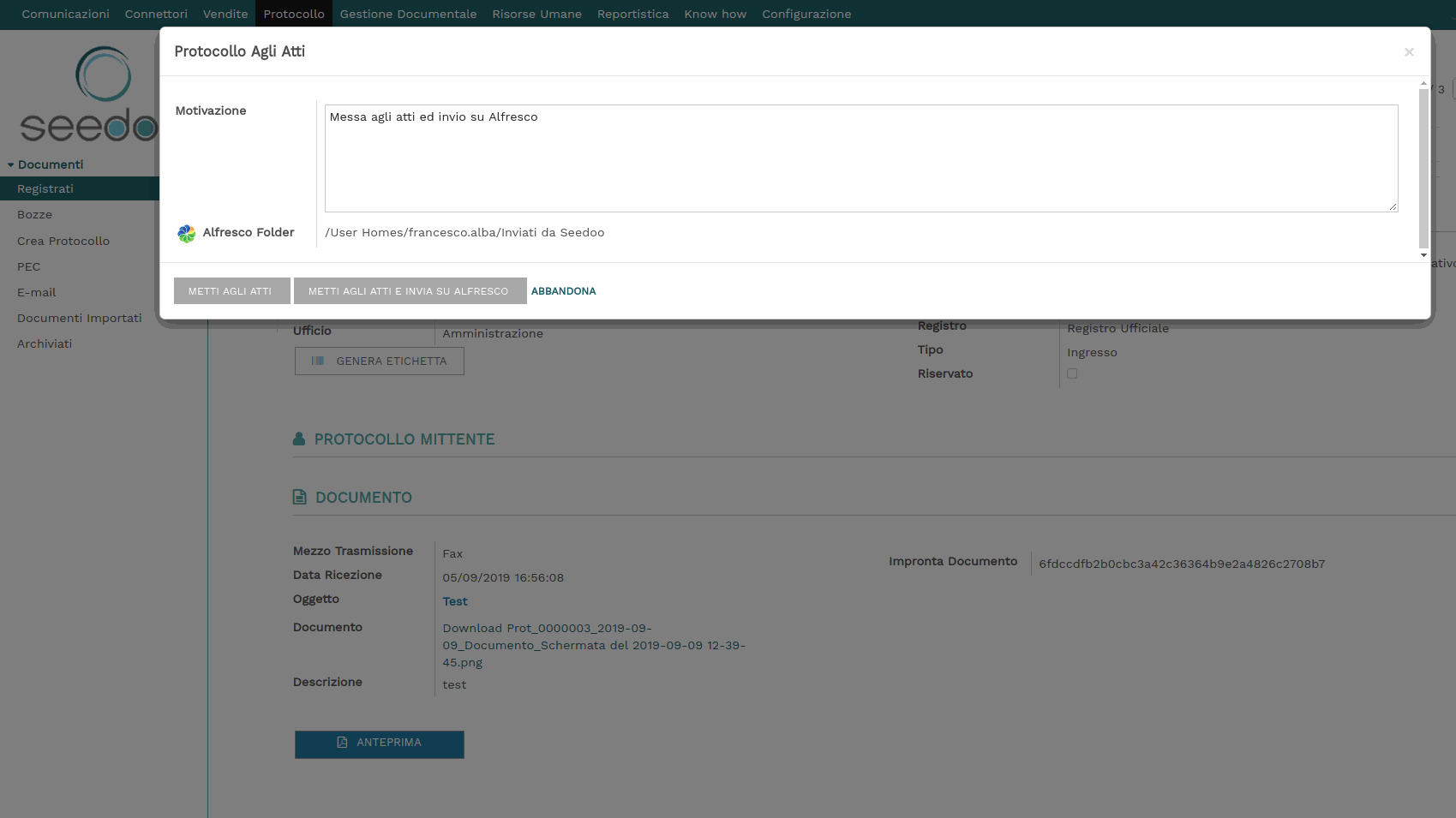Click the Alfresco folder path text
Image resolution: width=1456 pixels, height=818 pixels.
click(x=464, y=233)
